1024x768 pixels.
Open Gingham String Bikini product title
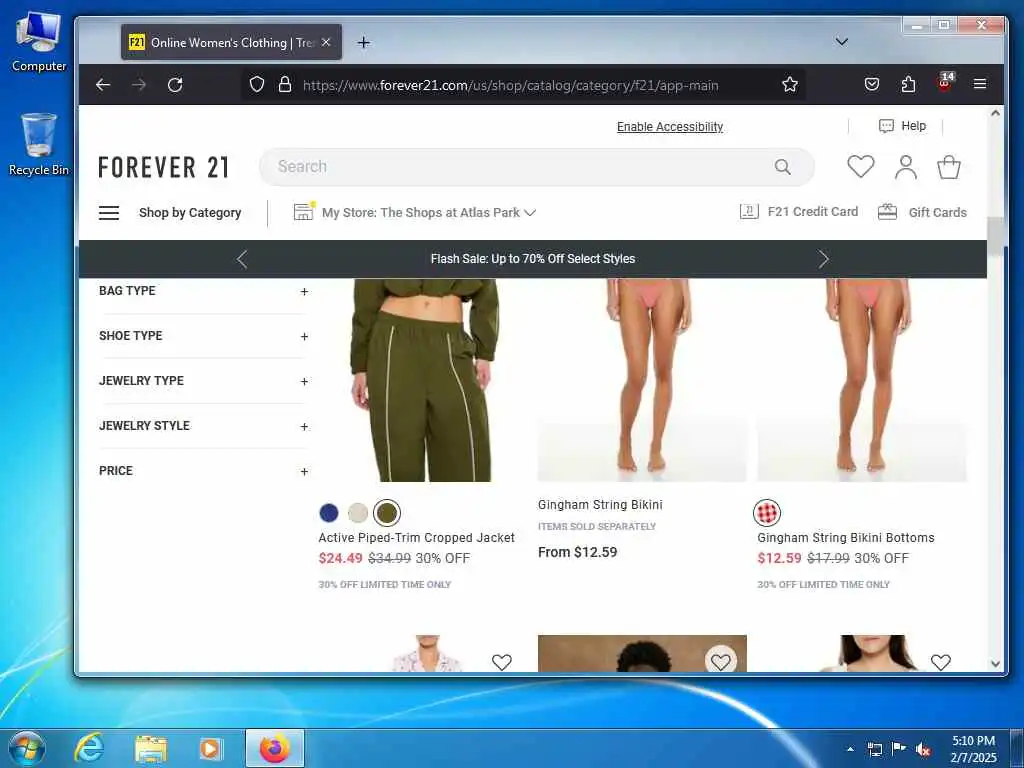[x=600, y=504]
